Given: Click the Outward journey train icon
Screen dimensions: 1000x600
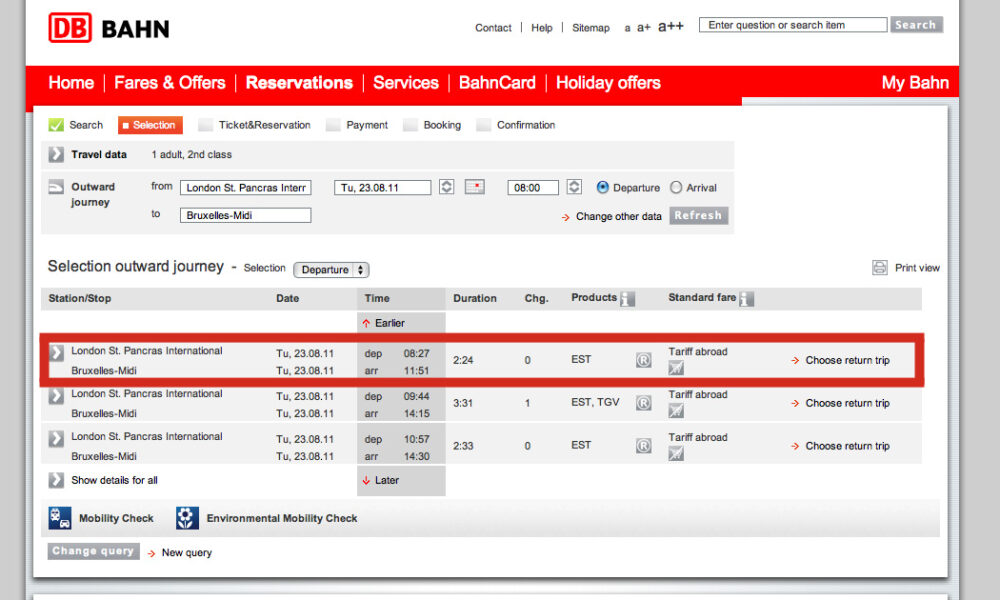Looking at the screenshot, I should coord(56,187).
